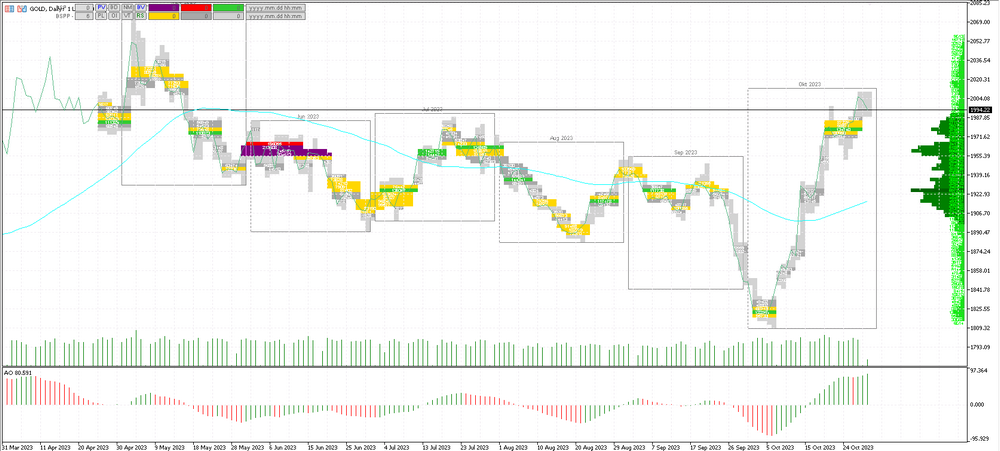Click the 2069.00 price scale label
This screenshot has width=1000, height=451.
[x=980, y=22]
